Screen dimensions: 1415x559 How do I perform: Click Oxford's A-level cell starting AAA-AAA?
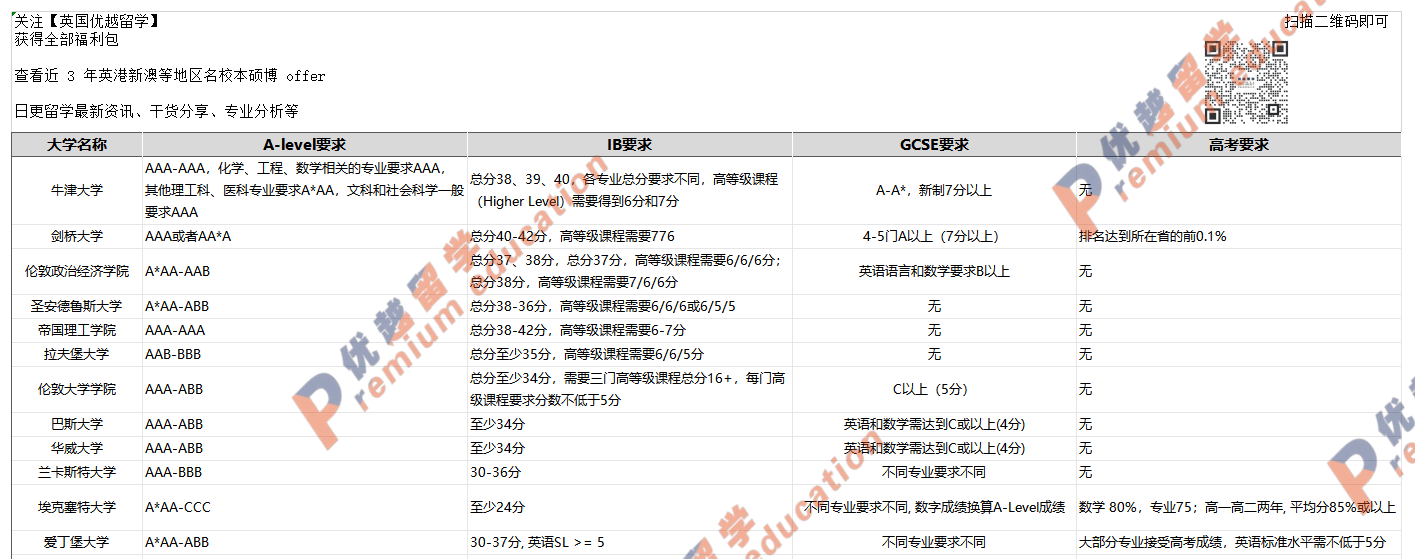(305, 190)
